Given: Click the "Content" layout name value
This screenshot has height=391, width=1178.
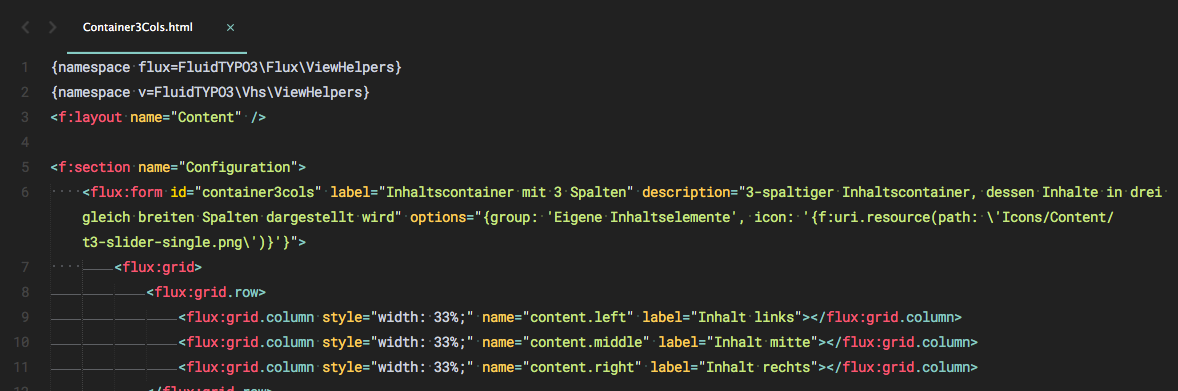Looking at the screenshot, I should pyautogui.click(x=206, y=117).
